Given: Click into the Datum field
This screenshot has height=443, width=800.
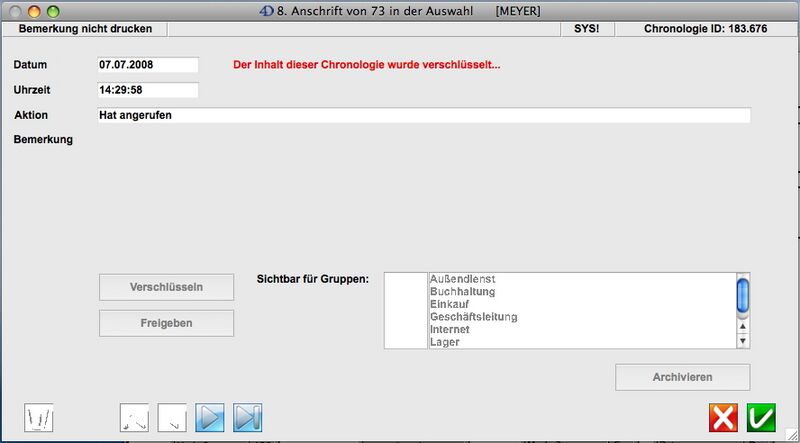Looking at the screenshot, I should (147, 65).
